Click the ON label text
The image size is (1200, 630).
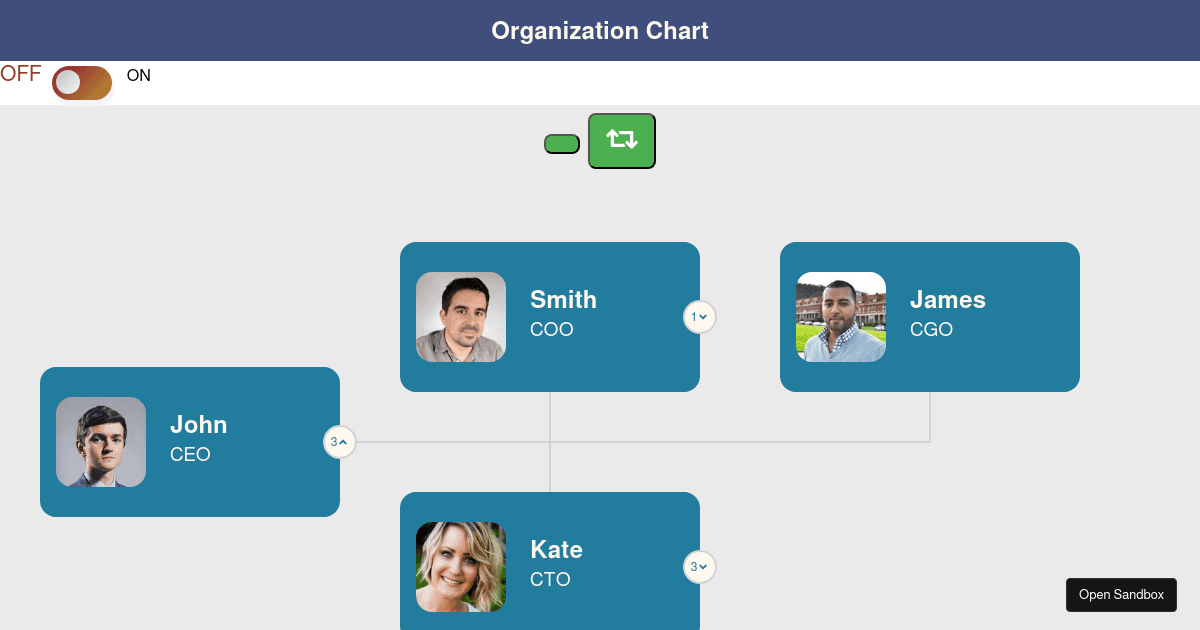click(x=138, y=75)
